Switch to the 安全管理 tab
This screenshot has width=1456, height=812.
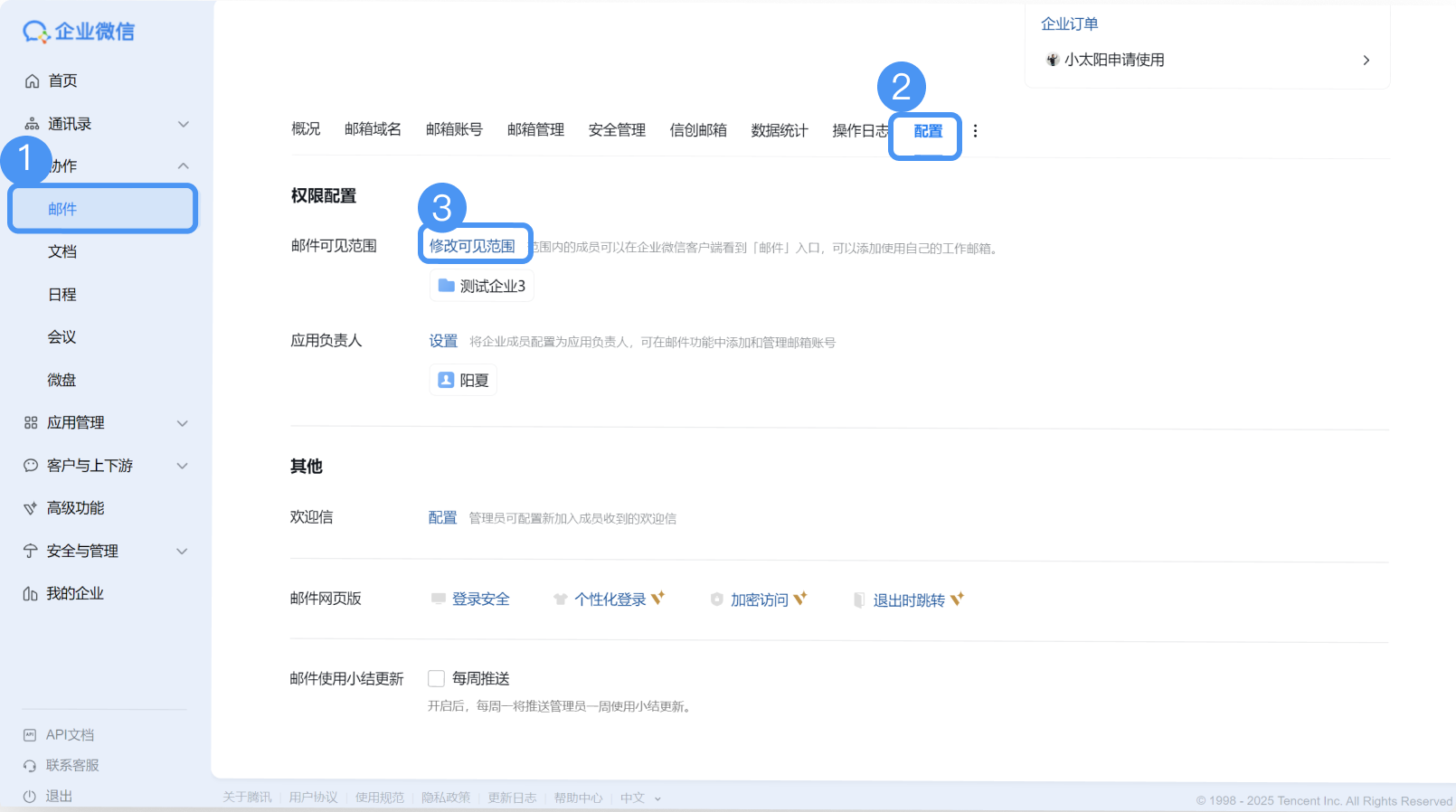pyautogui.click(x=617, y=130)
